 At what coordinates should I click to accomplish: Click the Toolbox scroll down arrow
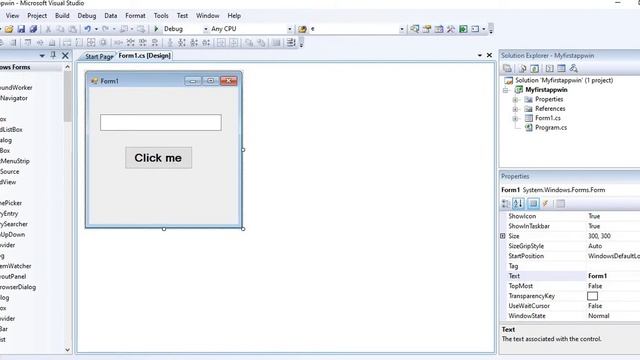tap(67, 350)
